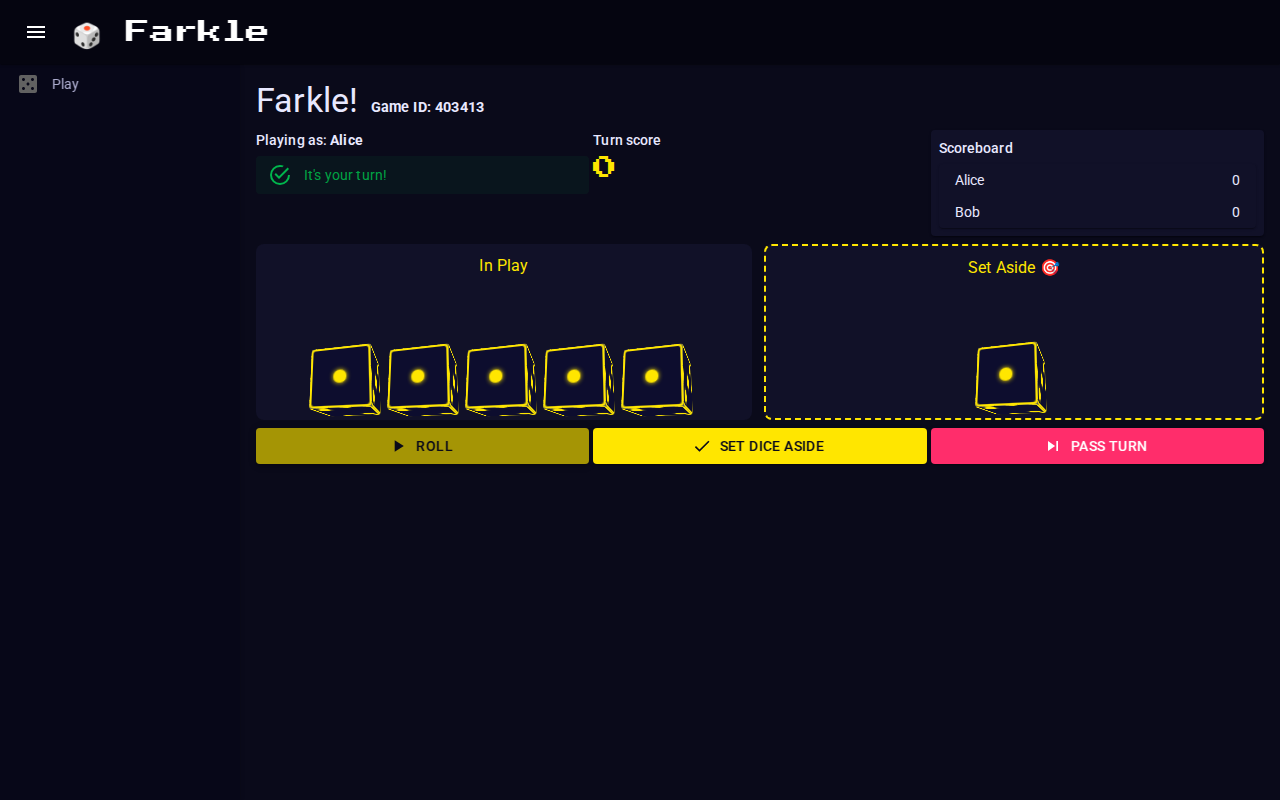Select the first die in play
This screenshot has height=800, width=1280.
click(344, 379)
